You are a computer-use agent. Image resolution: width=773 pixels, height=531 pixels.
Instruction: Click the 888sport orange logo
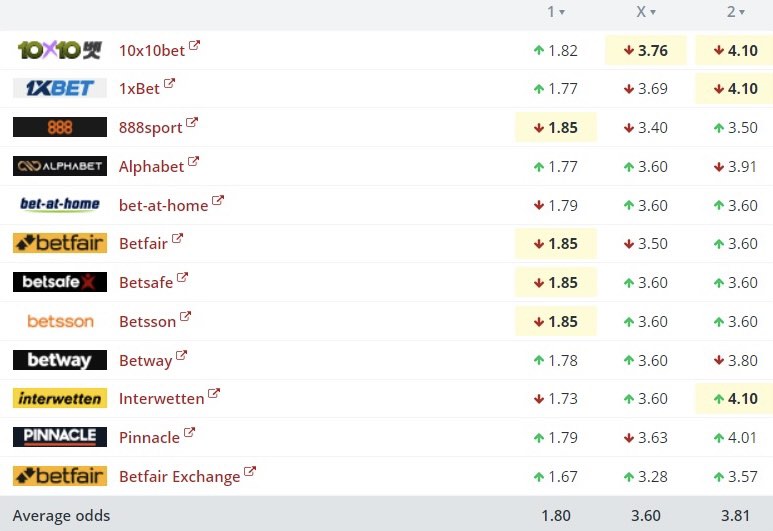(x=60, y=127)
